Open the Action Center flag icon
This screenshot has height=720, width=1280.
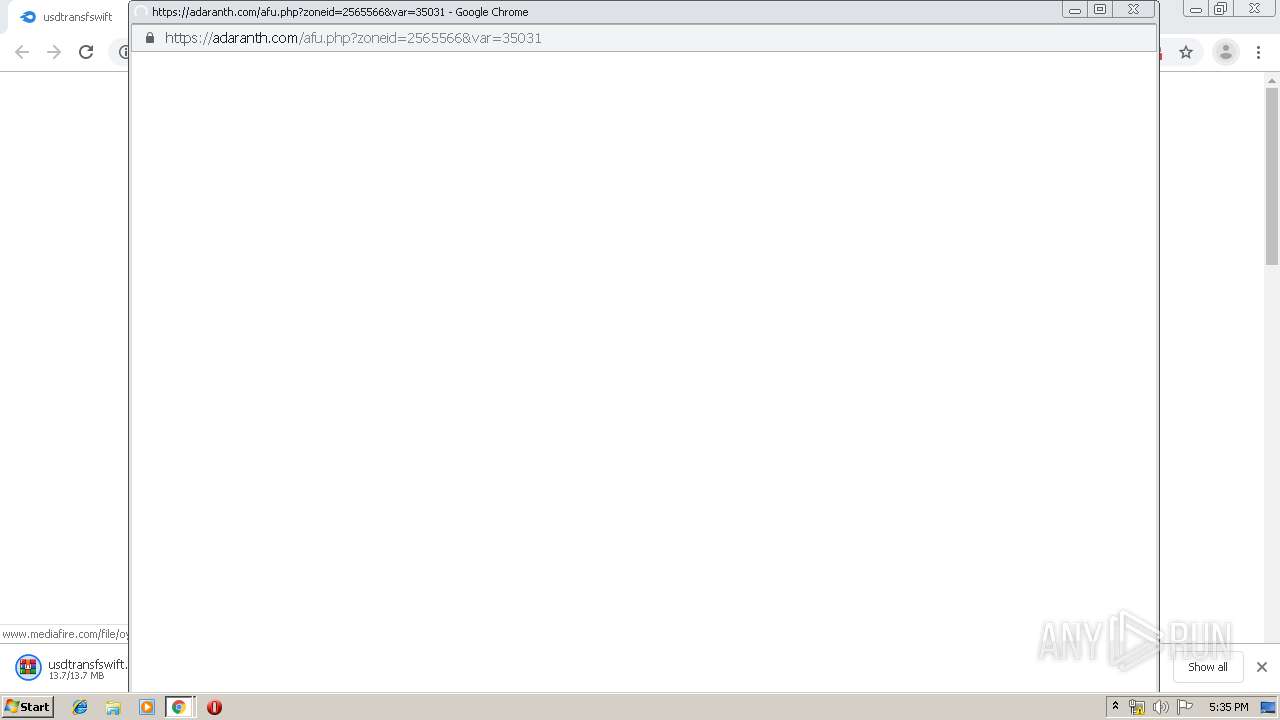tap(1185, 707)
